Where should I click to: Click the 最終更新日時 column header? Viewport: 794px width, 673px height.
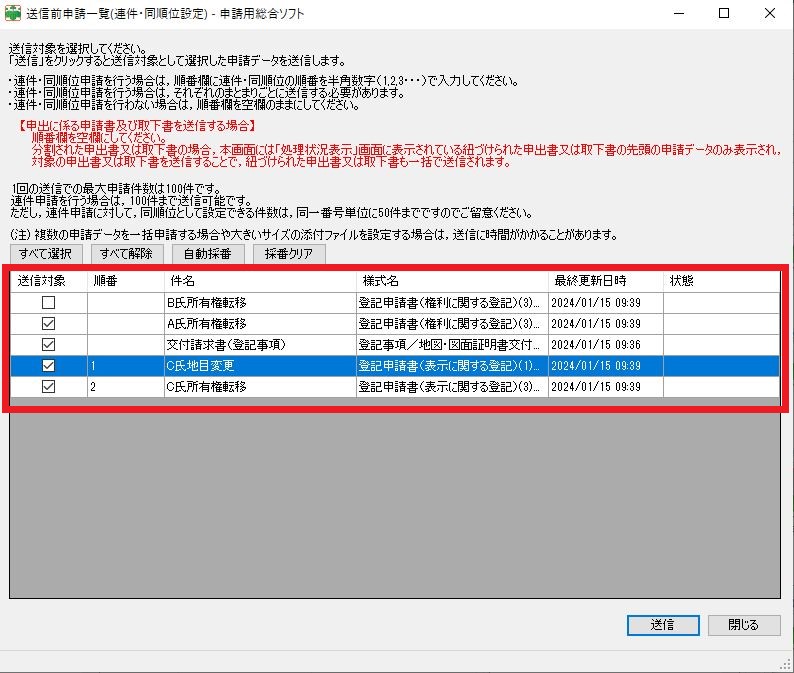coord(605,281)
